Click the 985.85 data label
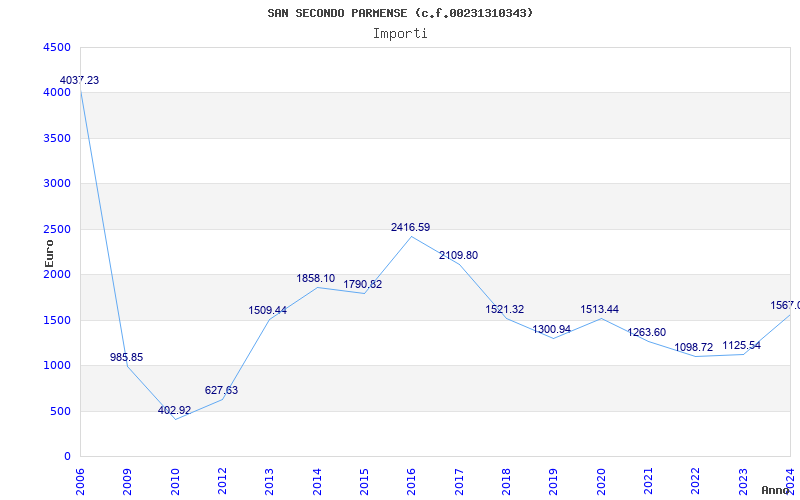Viewport: 800px width, 500px height. click(127, 357)
